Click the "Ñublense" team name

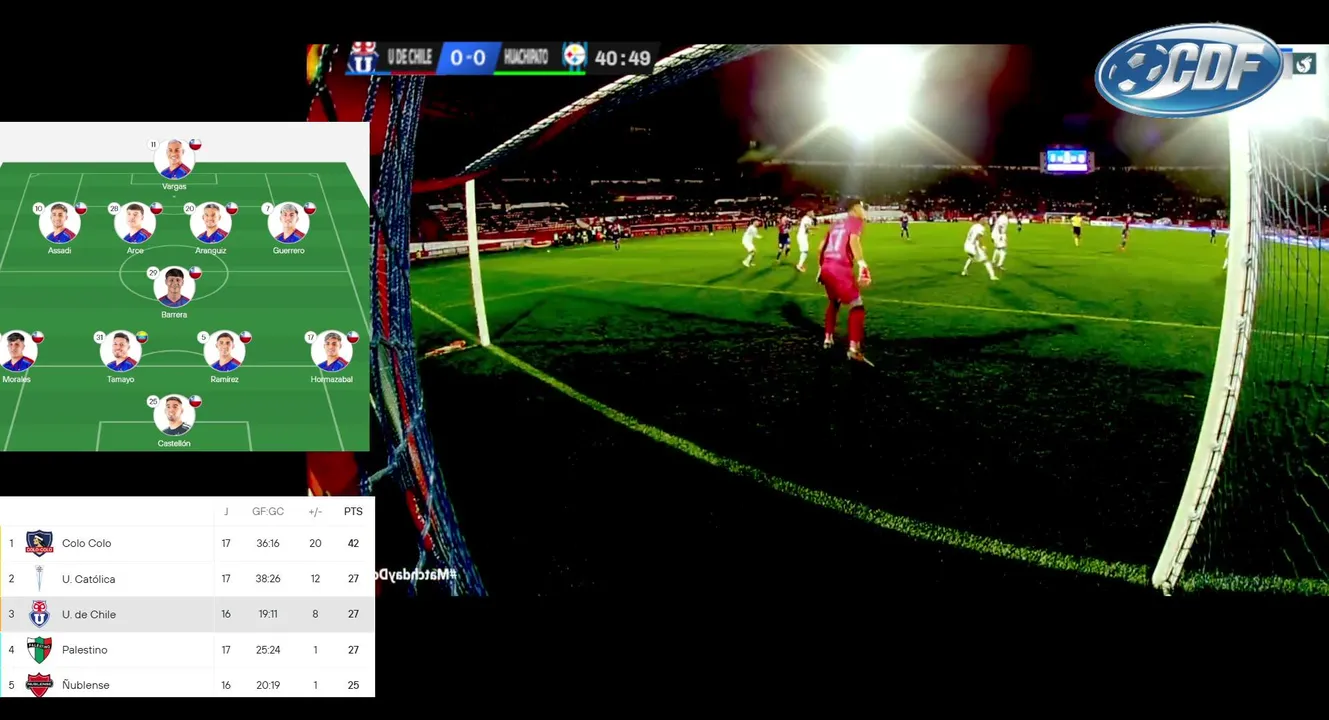point(86,685)
